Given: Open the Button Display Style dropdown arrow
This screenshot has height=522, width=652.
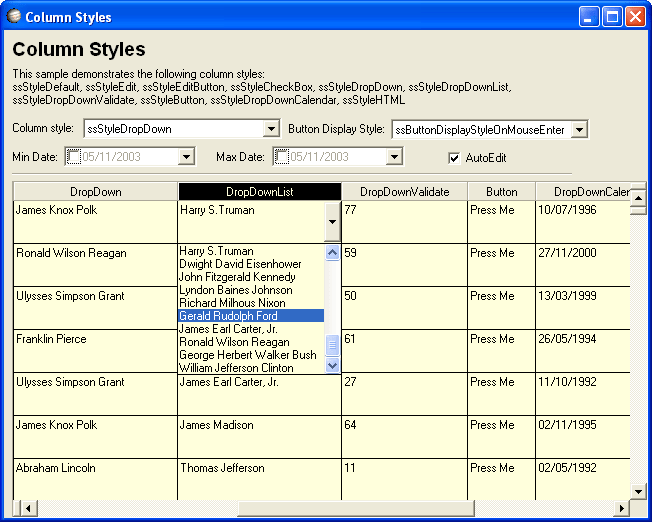Looking at the screenshot, I should coord(579,130).
